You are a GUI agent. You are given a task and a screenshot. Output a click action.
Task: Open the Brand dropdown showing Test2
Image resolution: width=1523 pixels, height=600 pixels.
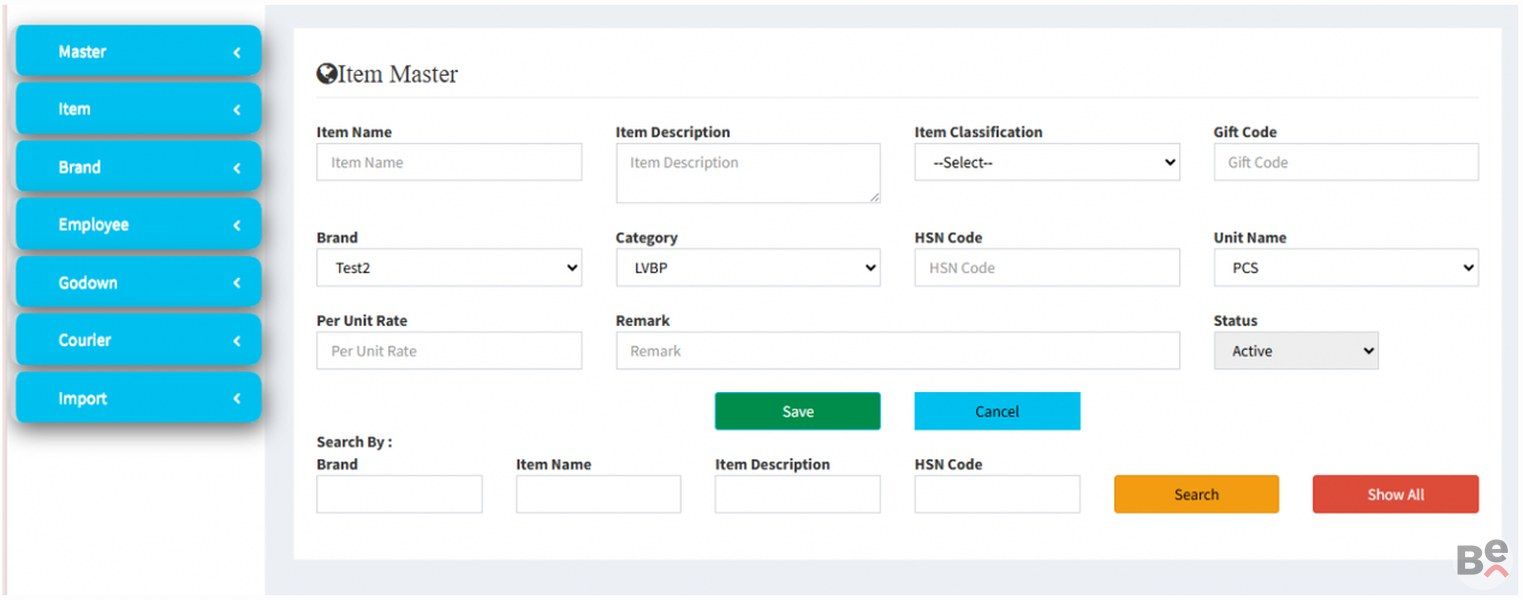(x=448, y=268)
